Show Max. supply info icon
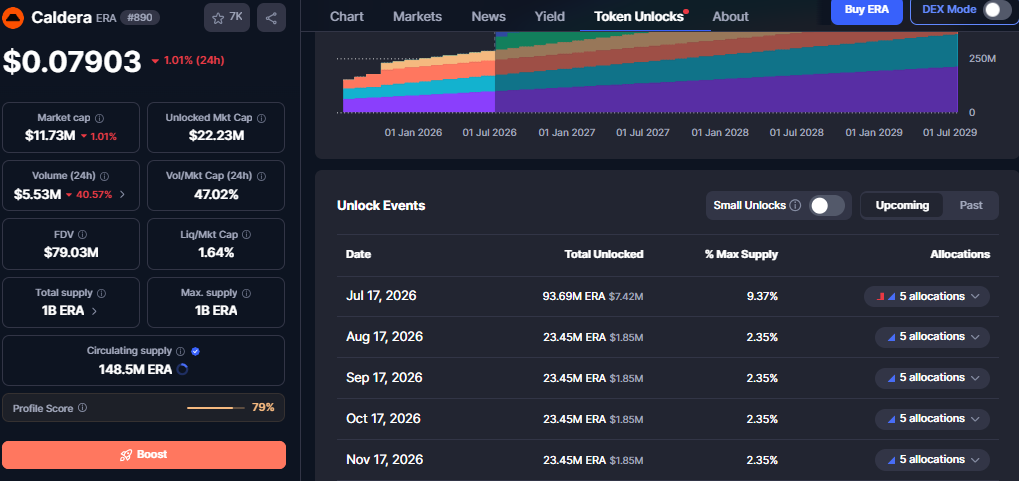This screenshot has width=1019, height=481. tap(247, 293)
